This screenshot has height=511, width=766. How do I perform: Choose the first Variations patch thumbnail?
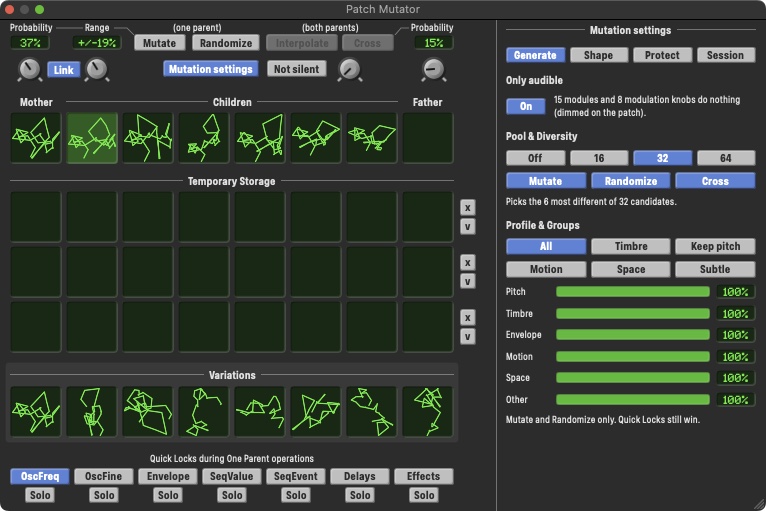(36, 411)
